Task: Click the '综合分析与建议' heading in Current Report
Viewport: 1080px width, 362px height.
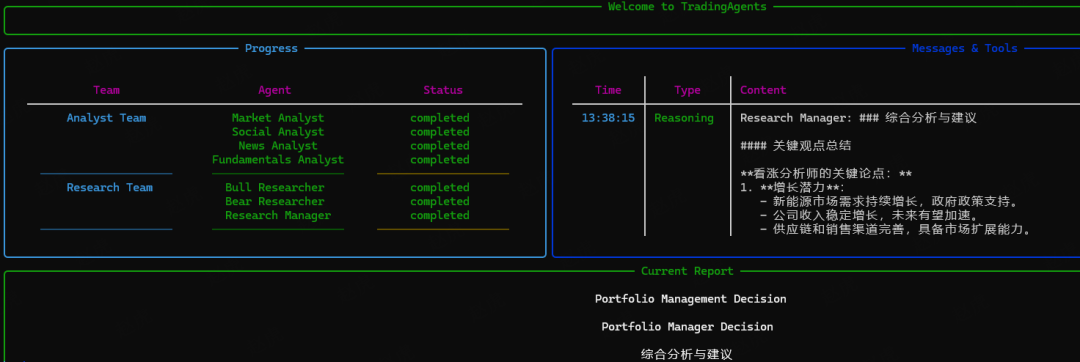Action: pos(686,354)
